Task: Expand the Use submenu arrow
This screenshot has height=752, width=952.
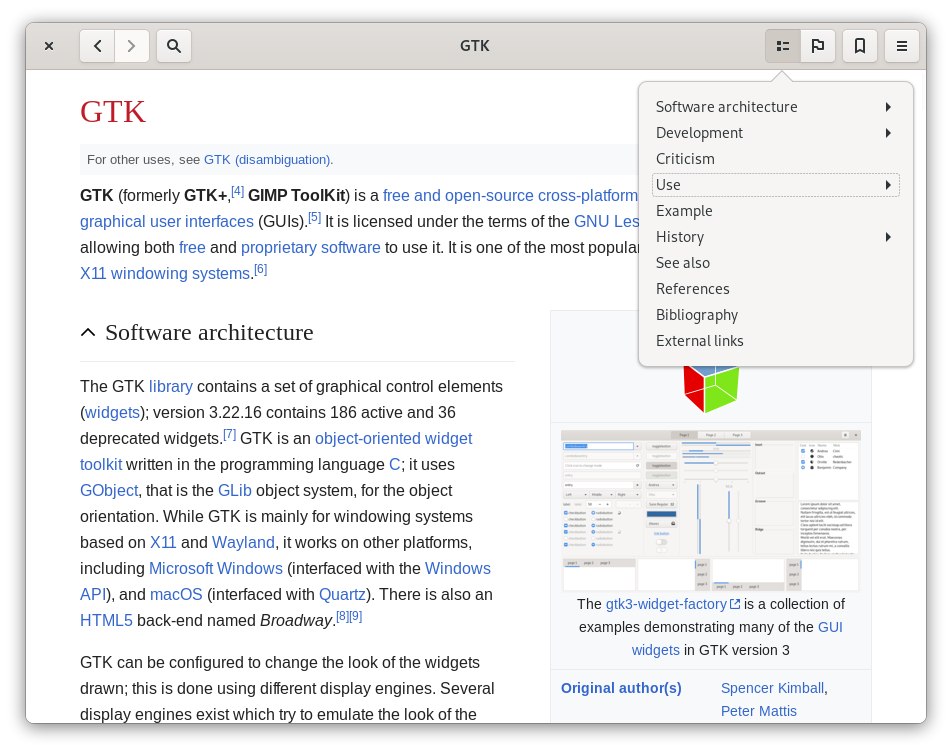Action: [888, 185]
